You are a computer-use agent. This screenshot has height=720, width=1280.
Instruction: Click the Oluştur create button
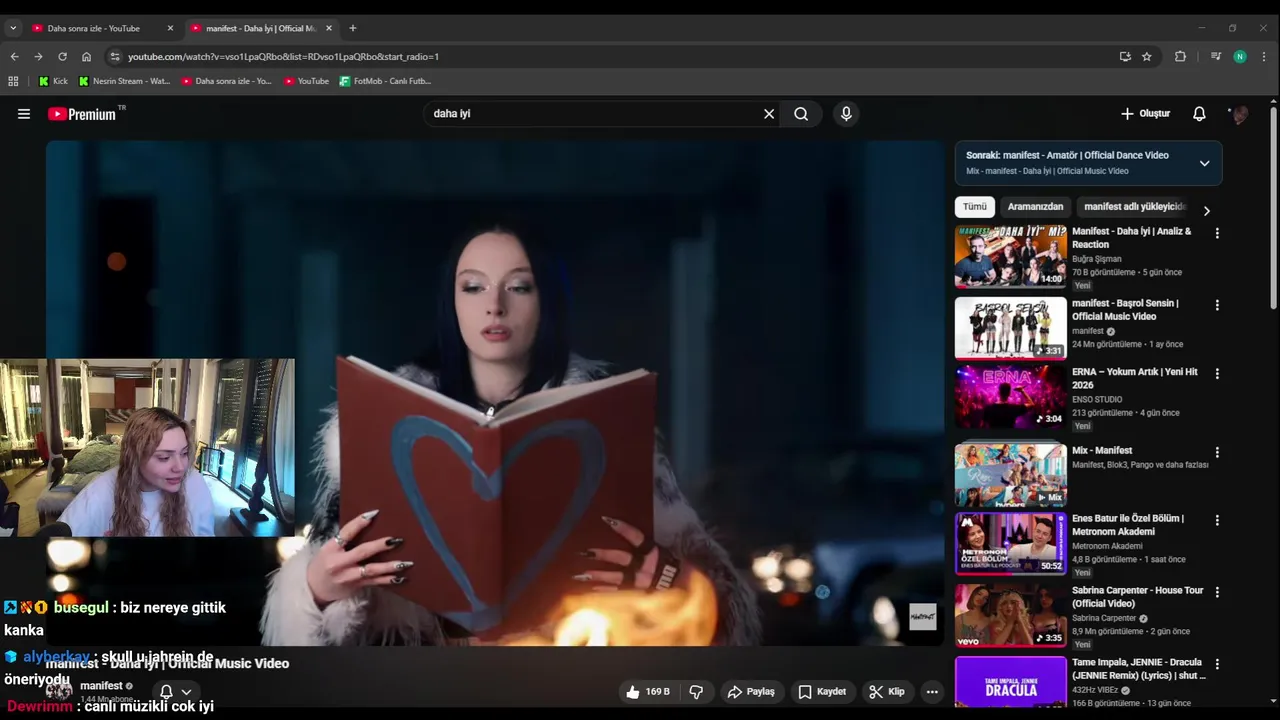coord(1145,114)
